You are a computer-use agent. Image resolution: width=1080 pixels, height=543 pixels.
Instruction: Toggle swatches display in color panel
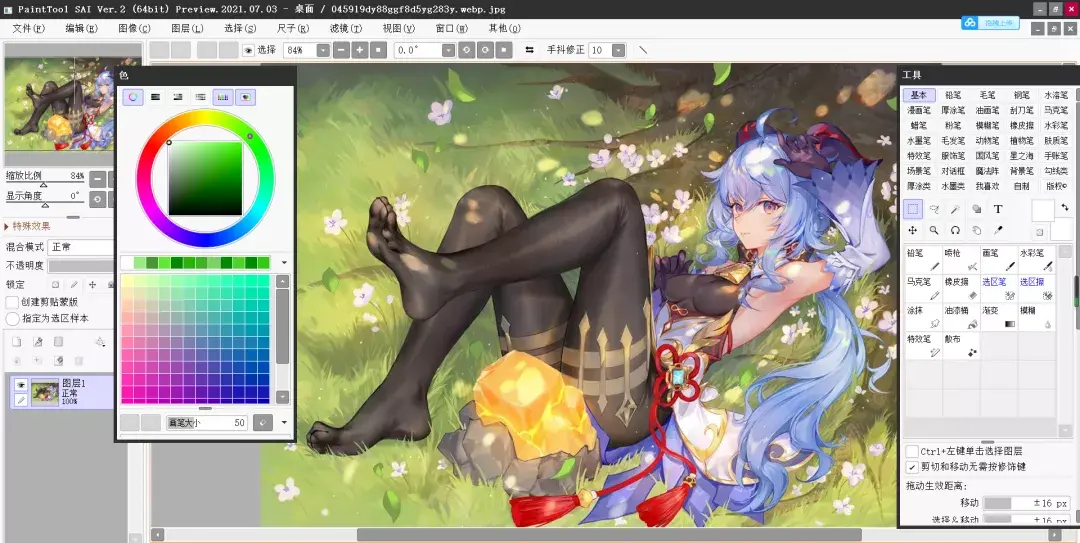point(222,97)
